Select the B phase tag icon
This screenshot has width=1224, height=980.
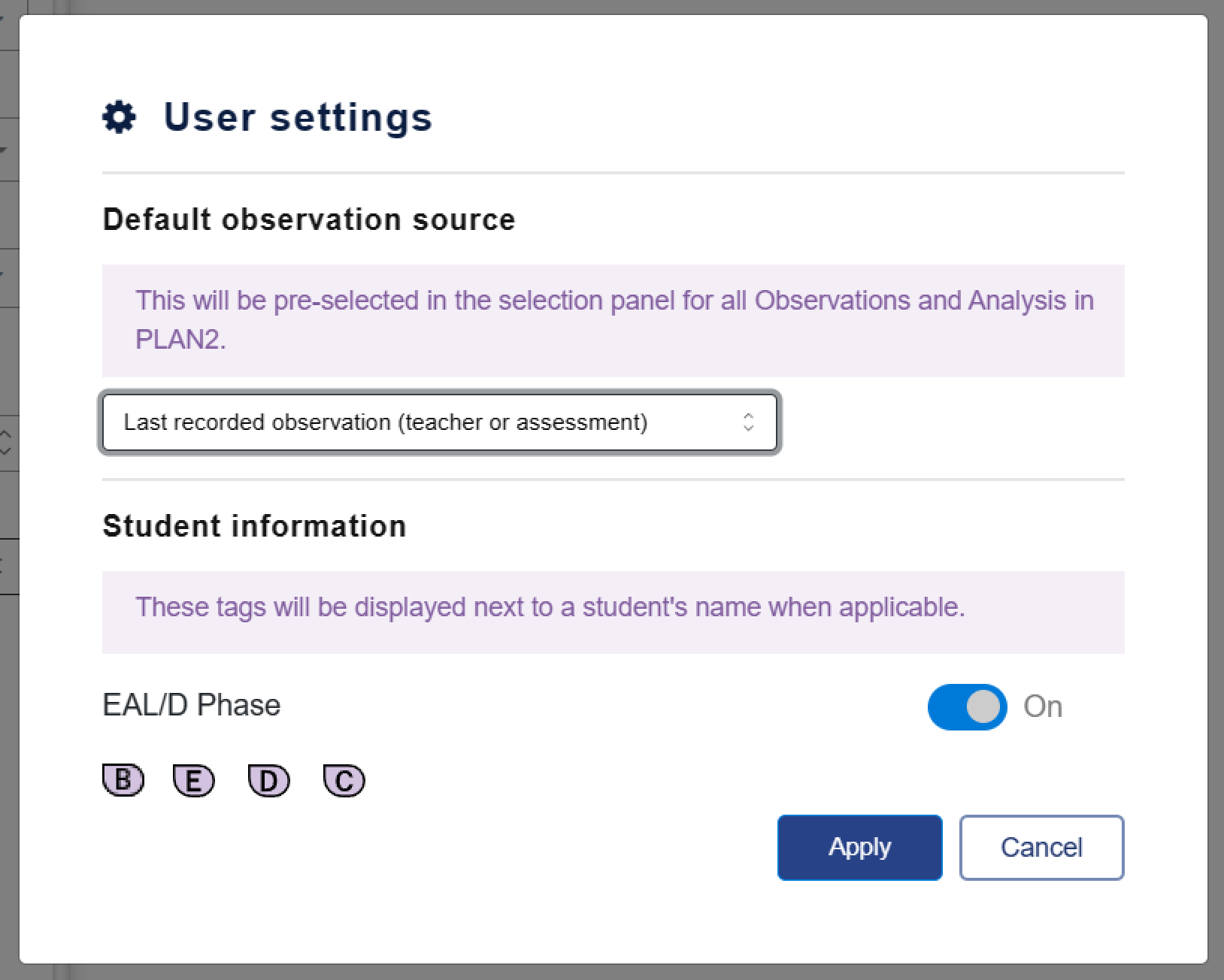coord(123,780)
